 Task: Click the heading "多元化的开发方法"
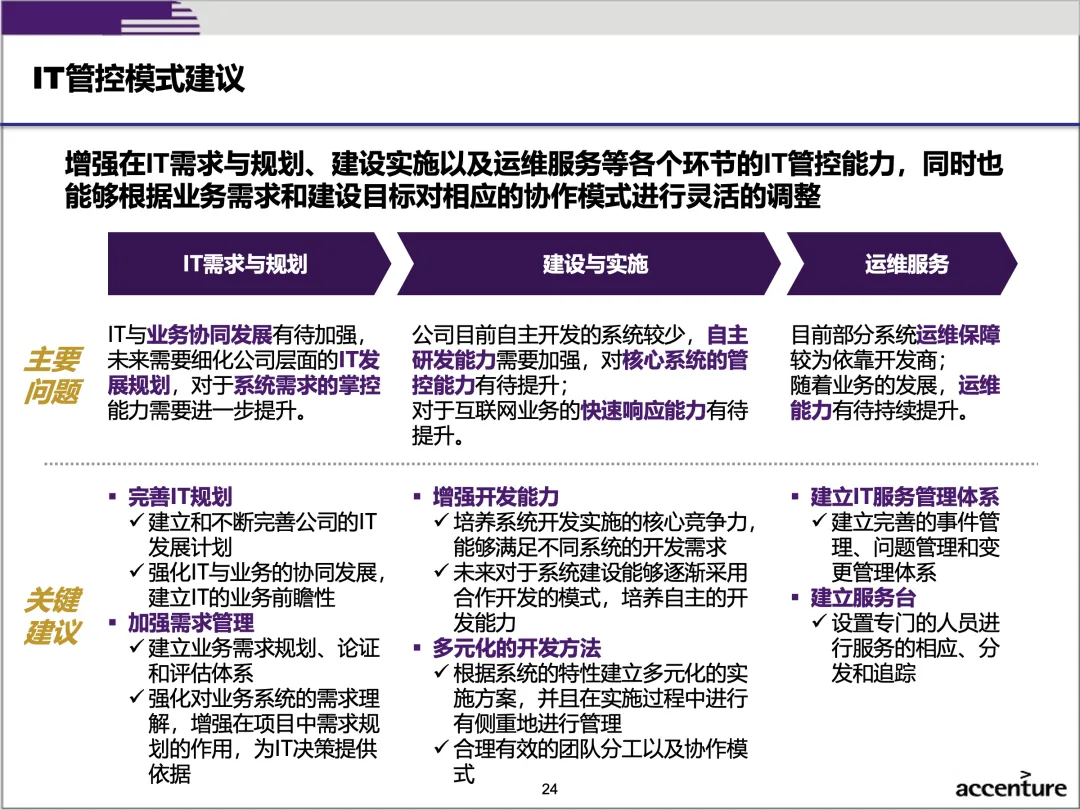517,648
